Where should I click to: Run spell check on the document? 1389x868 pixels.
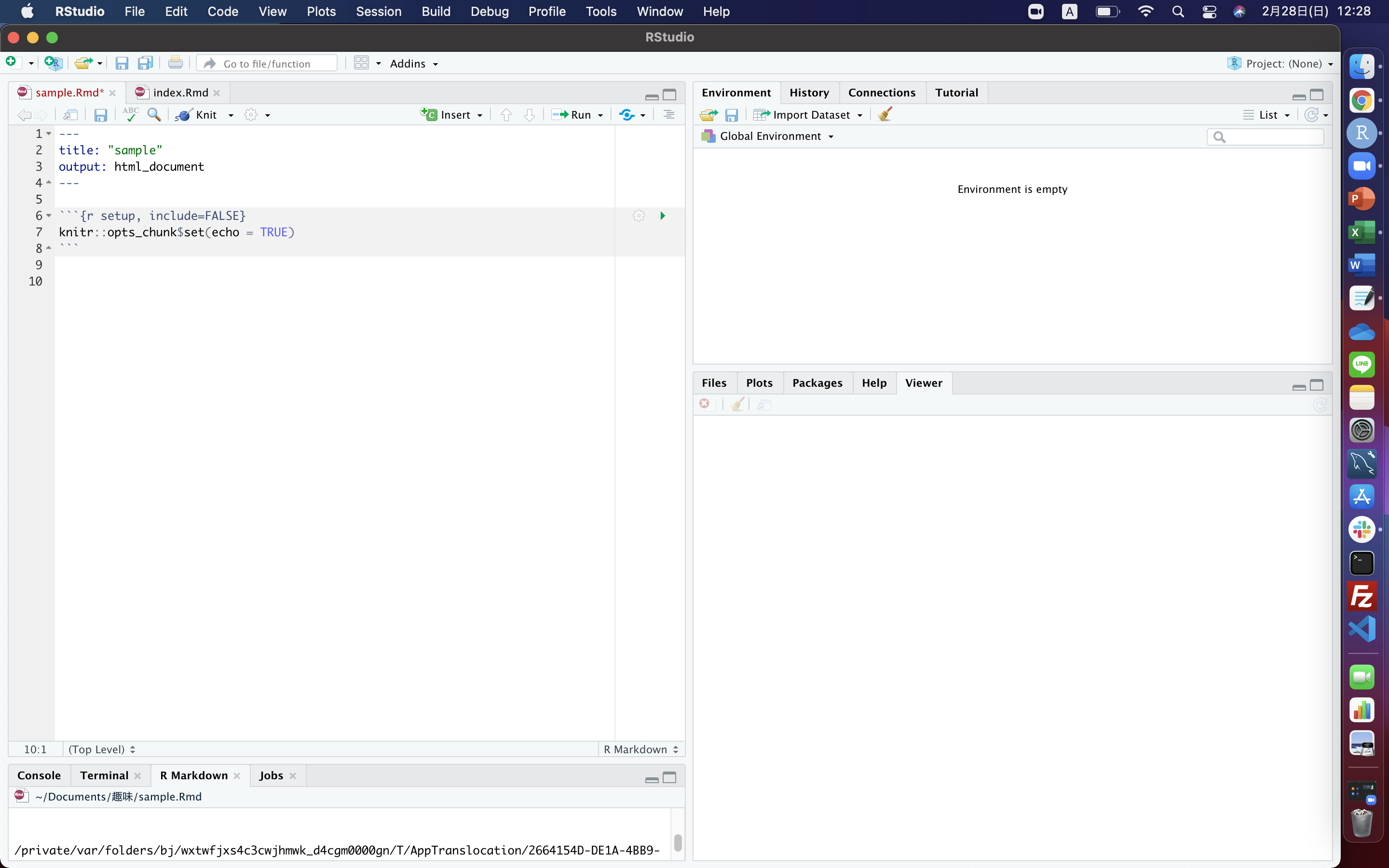(130, 115)
